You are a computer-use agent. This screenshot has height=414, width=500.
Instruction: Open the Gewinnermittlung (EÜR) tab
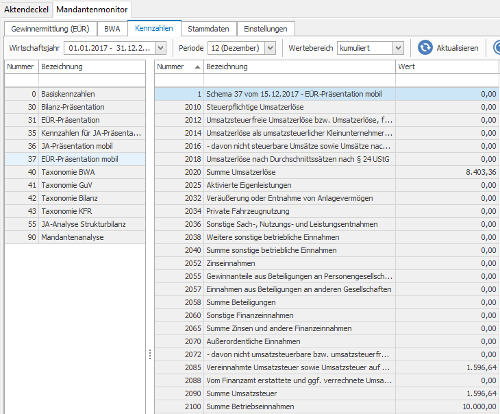(x=50, y=29)
